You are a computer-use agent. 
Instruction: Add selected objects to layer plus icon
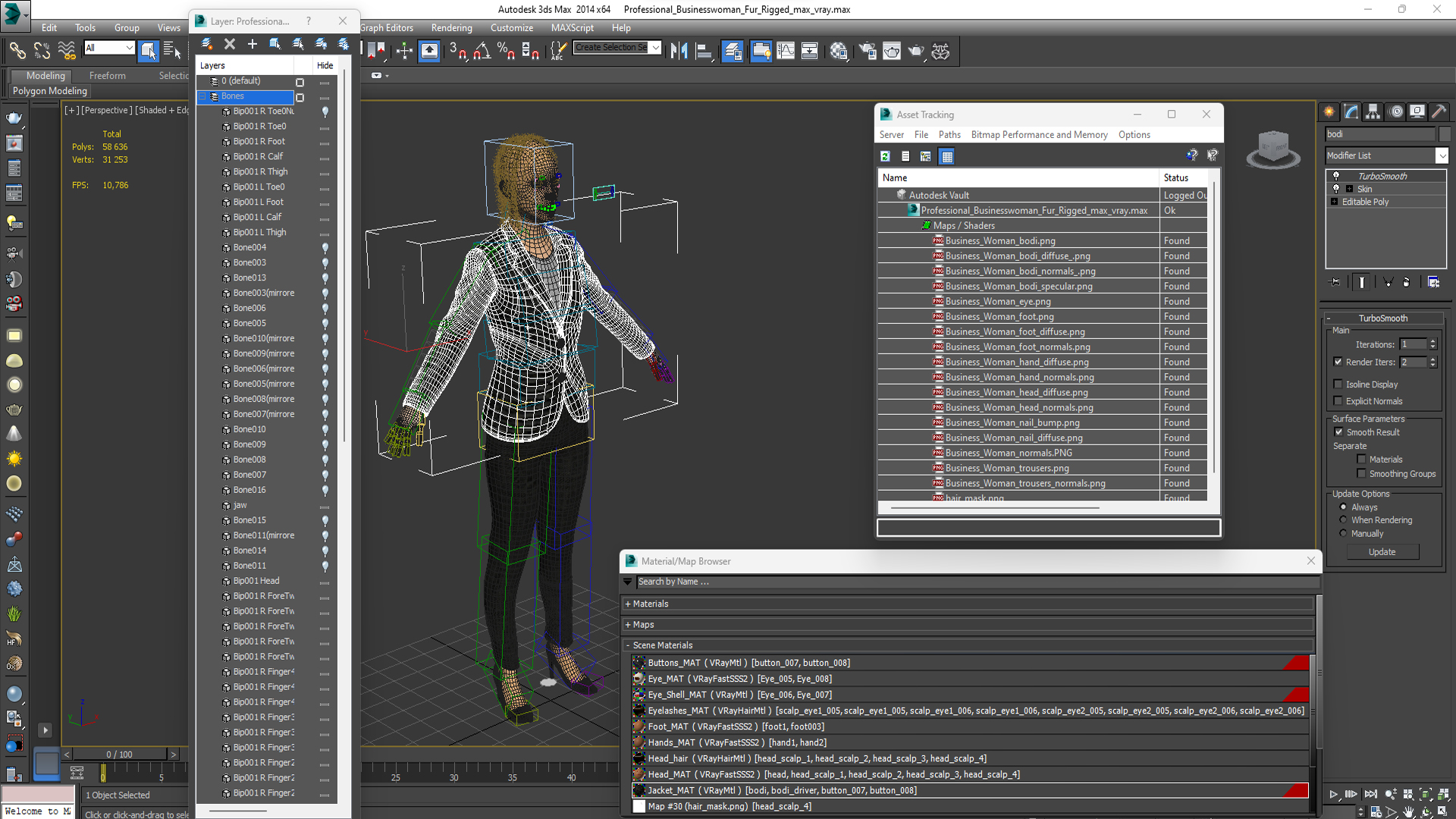(253, 44)
